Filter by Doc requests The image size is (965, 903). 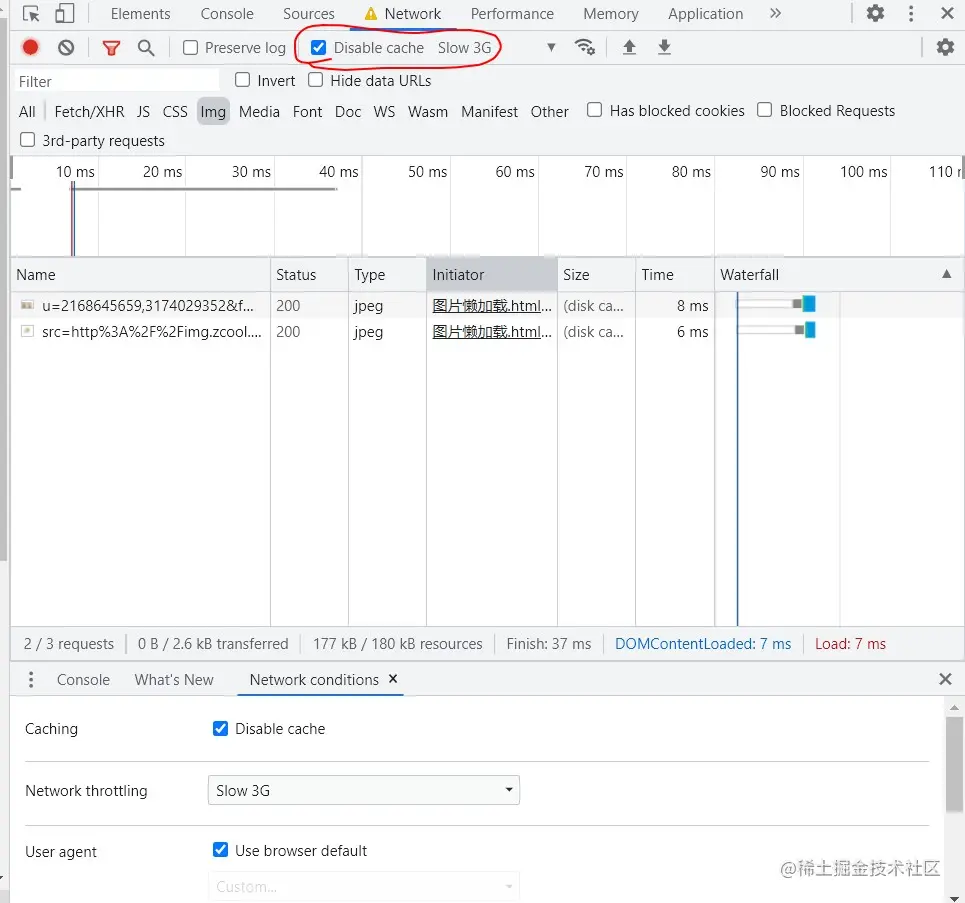click(348, 111)
